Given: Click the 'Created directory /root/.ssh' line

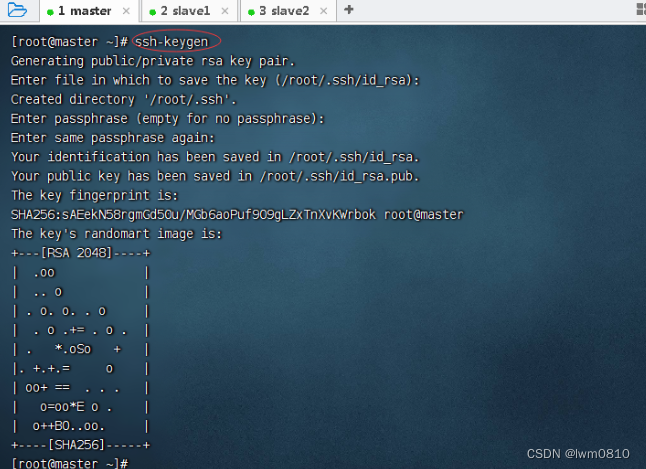Looking at the screenshot, I should pos(124,99).
